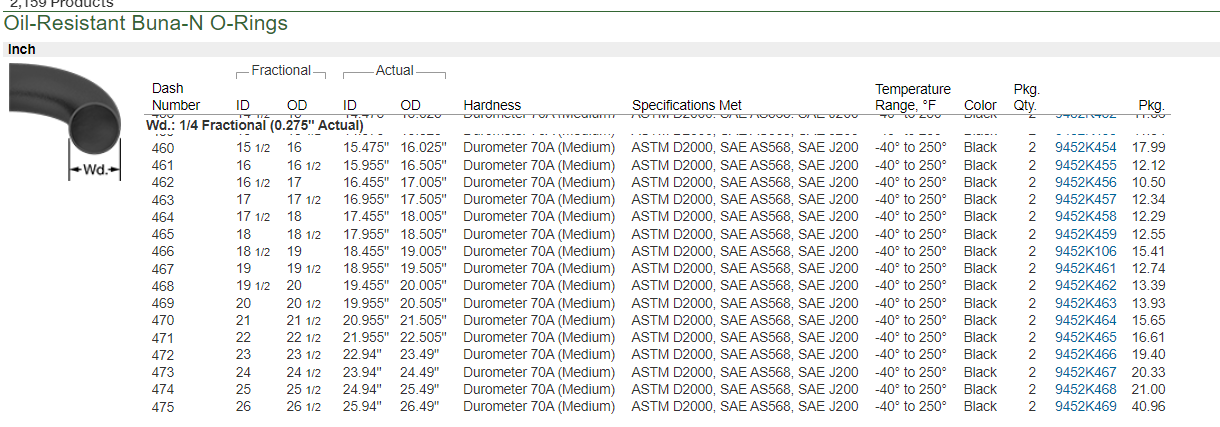This screenshot has width=1220, height=427.
Task: Click the Fractional group header
Action: click(281, 70)
